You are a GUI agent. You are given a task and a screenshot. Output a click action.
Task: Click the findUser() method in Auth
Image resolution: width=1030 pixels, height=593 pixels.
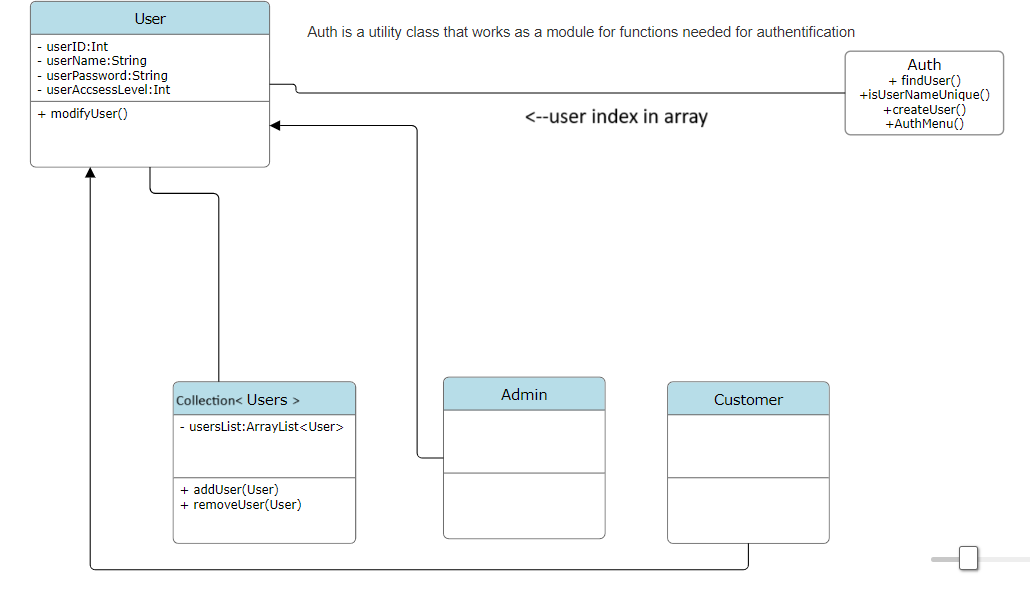point(924,80)
